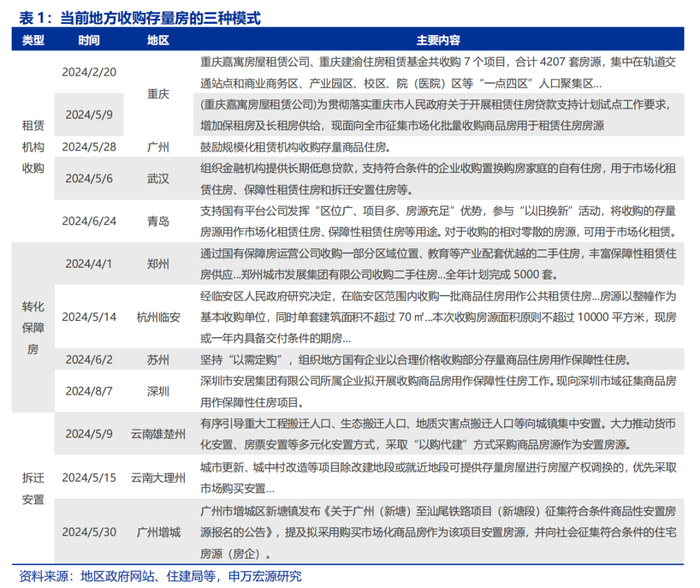The image size is (700, 588).
Task: Click the type label '拆迁安置'
Action: [x=33, y=488]
